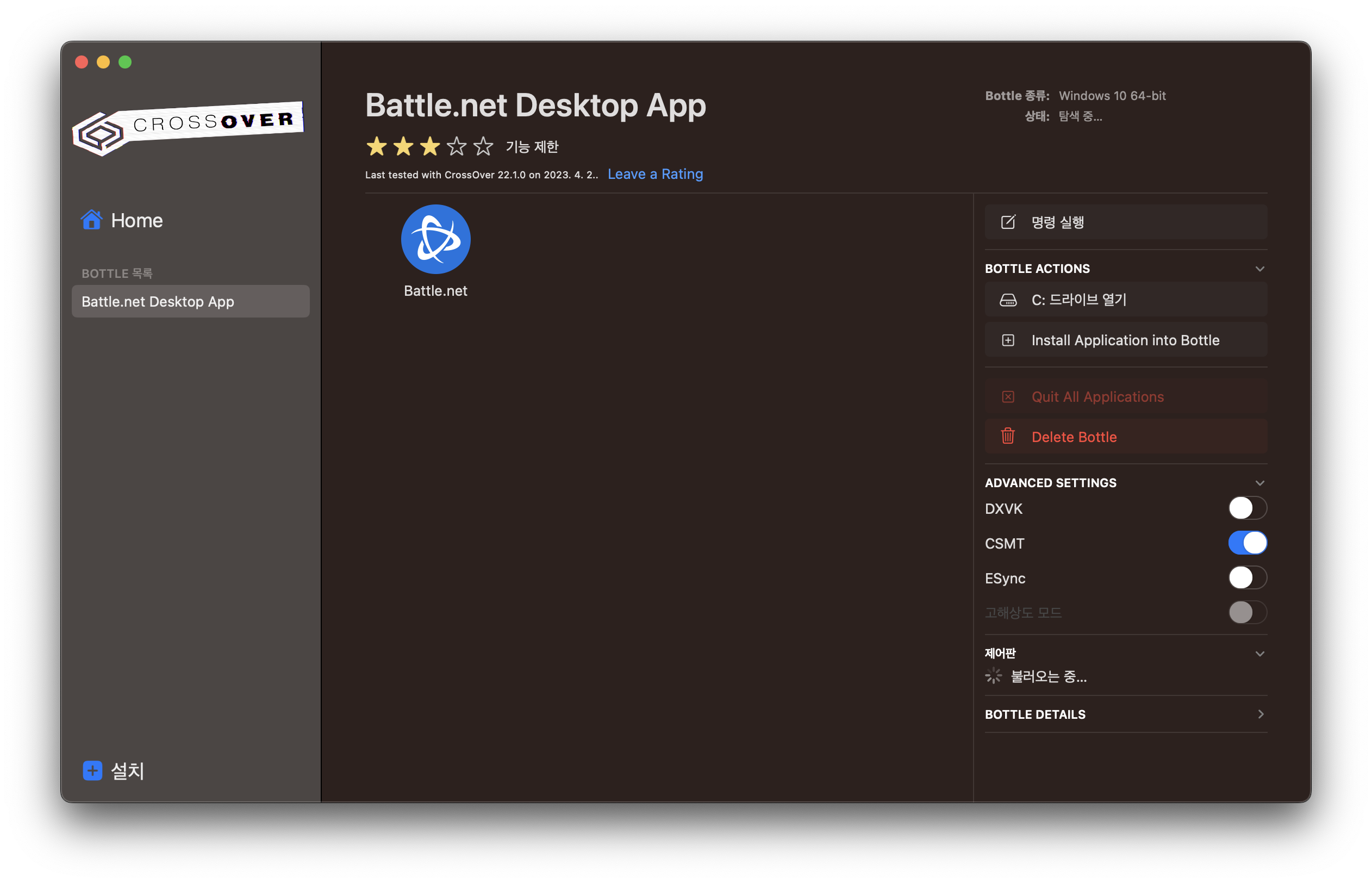Screen dimensions: 1372x883
Task: Collapse the Advanced Settings section
Action: (x=1259, y=483)
